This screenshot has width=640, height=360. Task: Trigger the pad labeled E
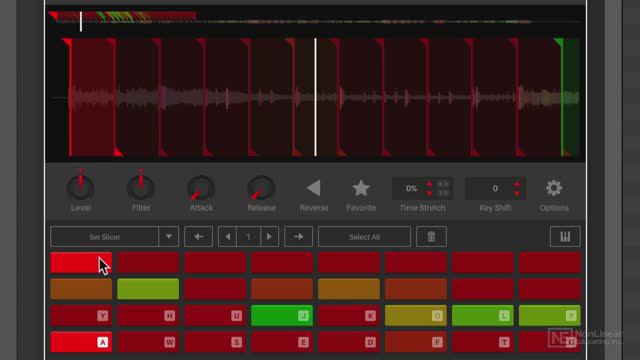tap(282, 342)
